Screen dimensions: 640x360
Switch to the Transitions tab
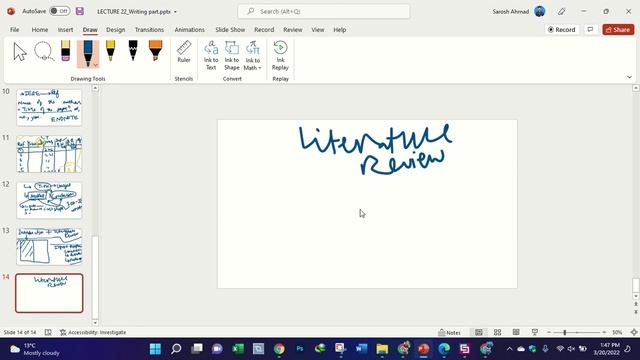click(x=149, y=30)
